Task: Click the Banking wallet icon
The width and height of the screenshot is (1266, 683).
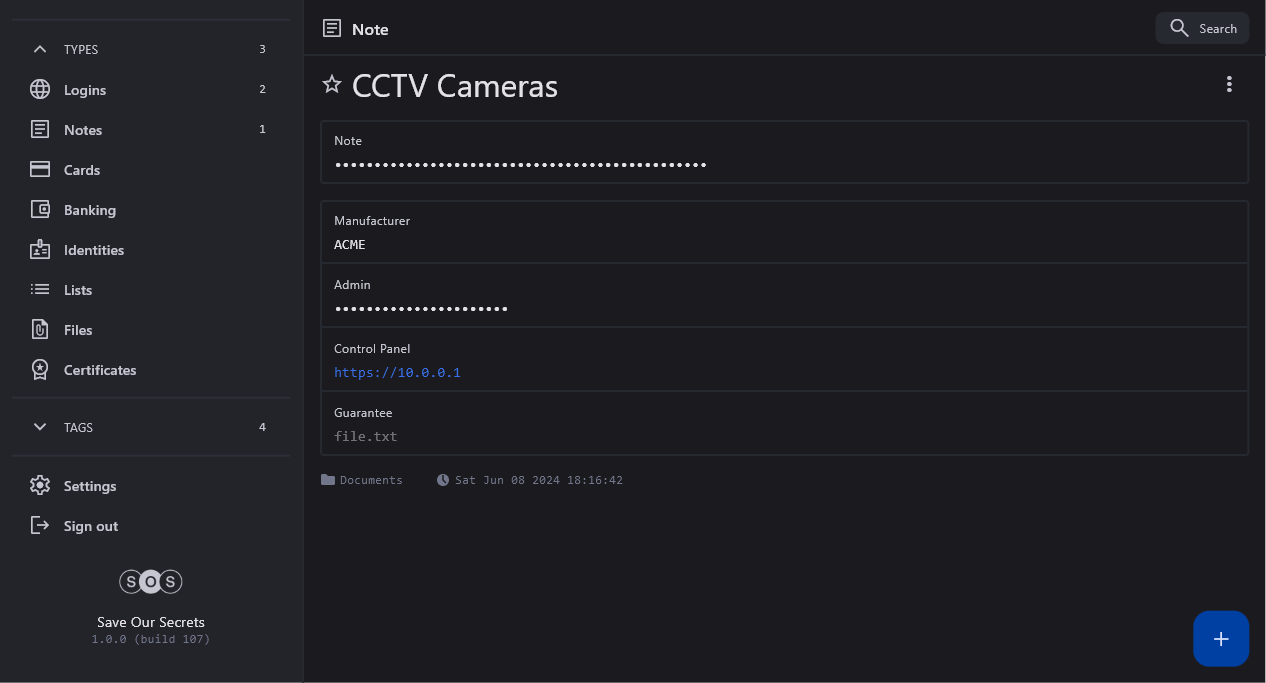Action: pos(40,210)
